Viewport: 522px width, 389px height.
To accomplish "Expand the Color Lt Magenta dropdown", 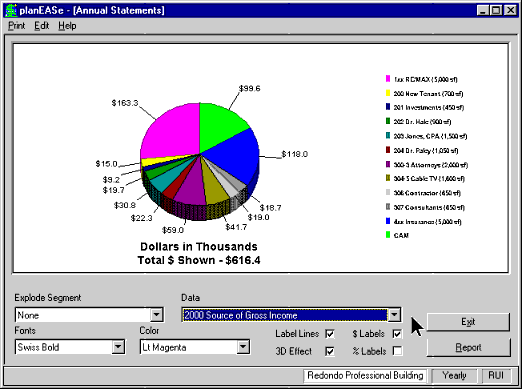I will click(x=243, y=347).
